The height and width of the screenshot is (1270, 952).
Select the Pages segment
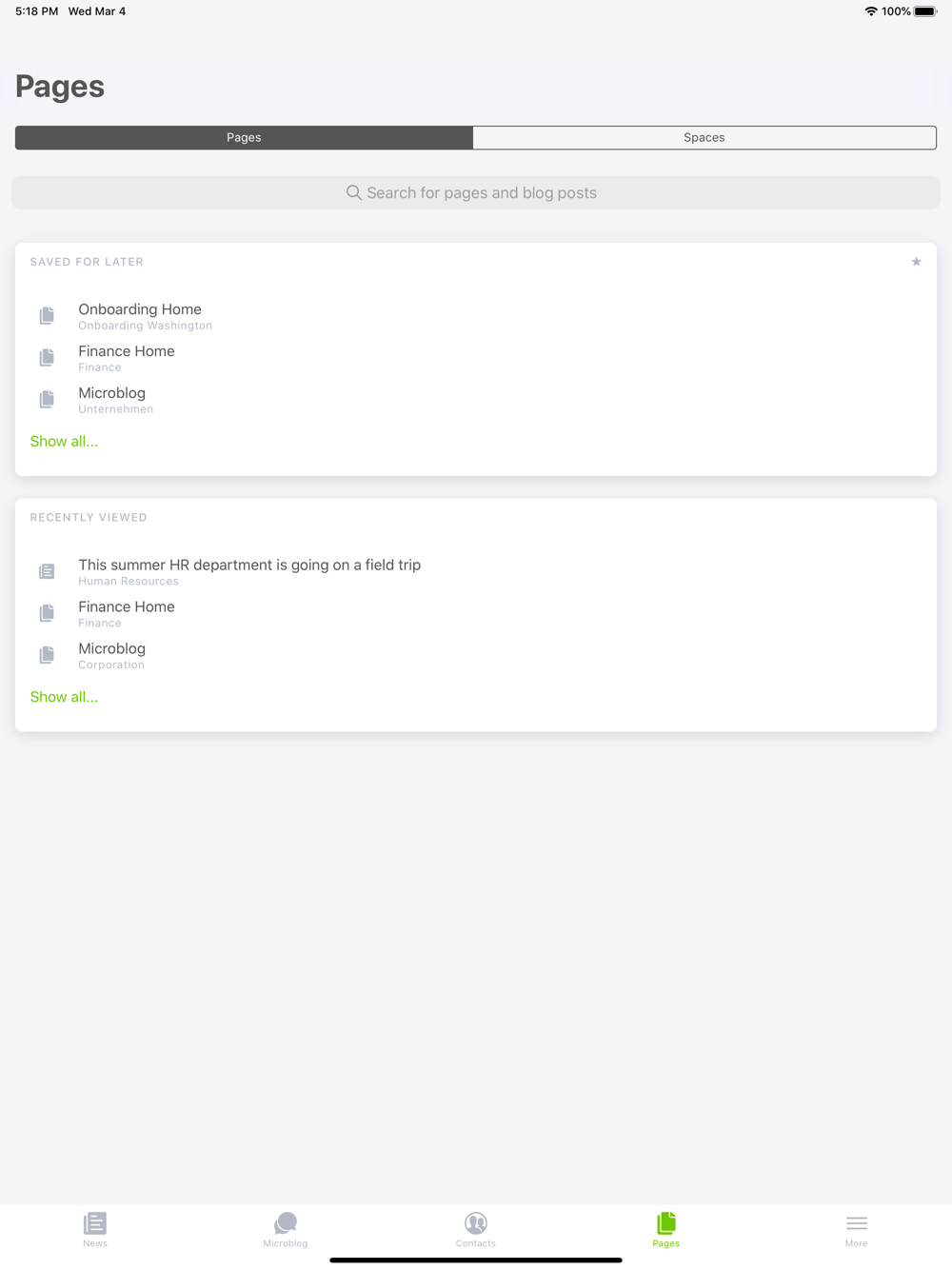244,137
